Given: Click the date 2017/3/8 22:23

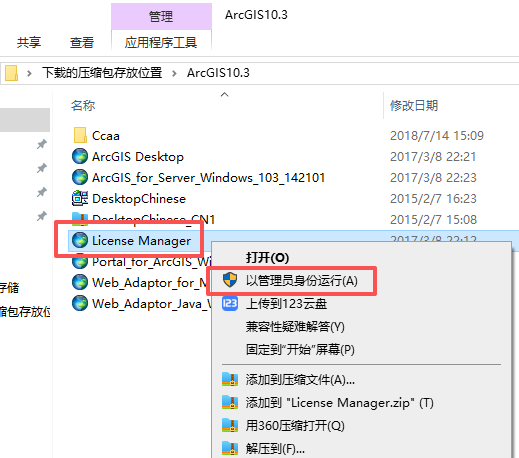Looking at the screenshot, I should [433, 178].
